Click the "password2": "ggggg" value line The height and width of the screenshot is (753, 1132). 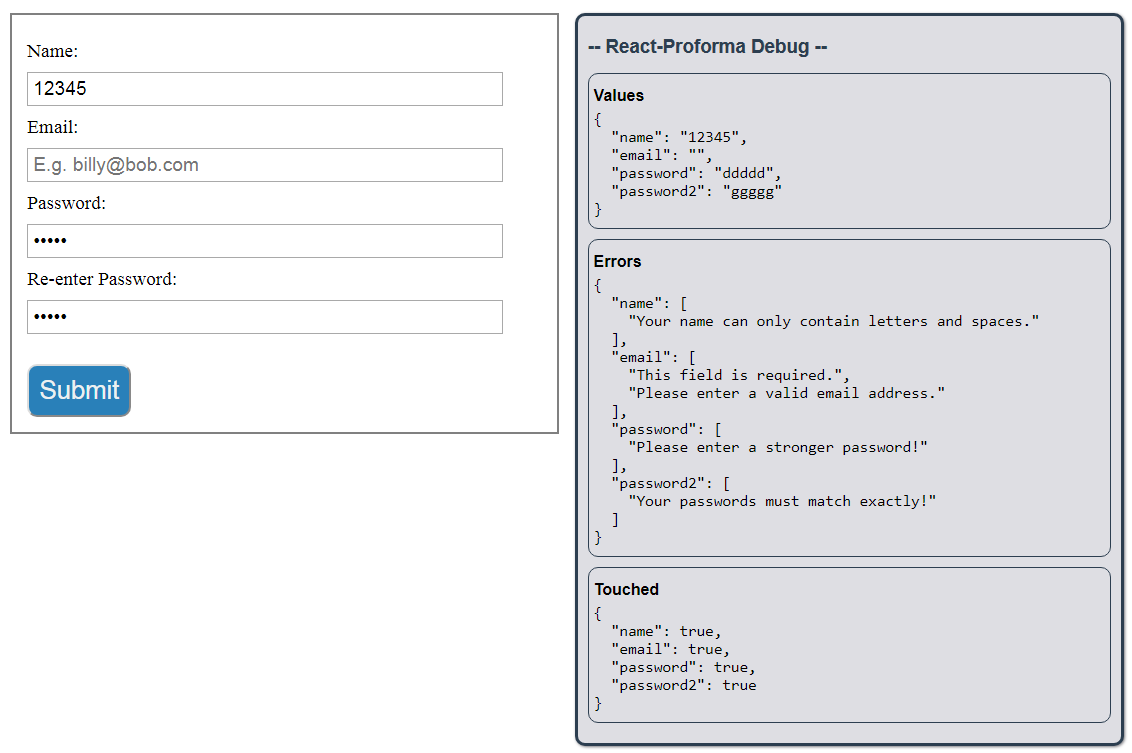[696, 191]
